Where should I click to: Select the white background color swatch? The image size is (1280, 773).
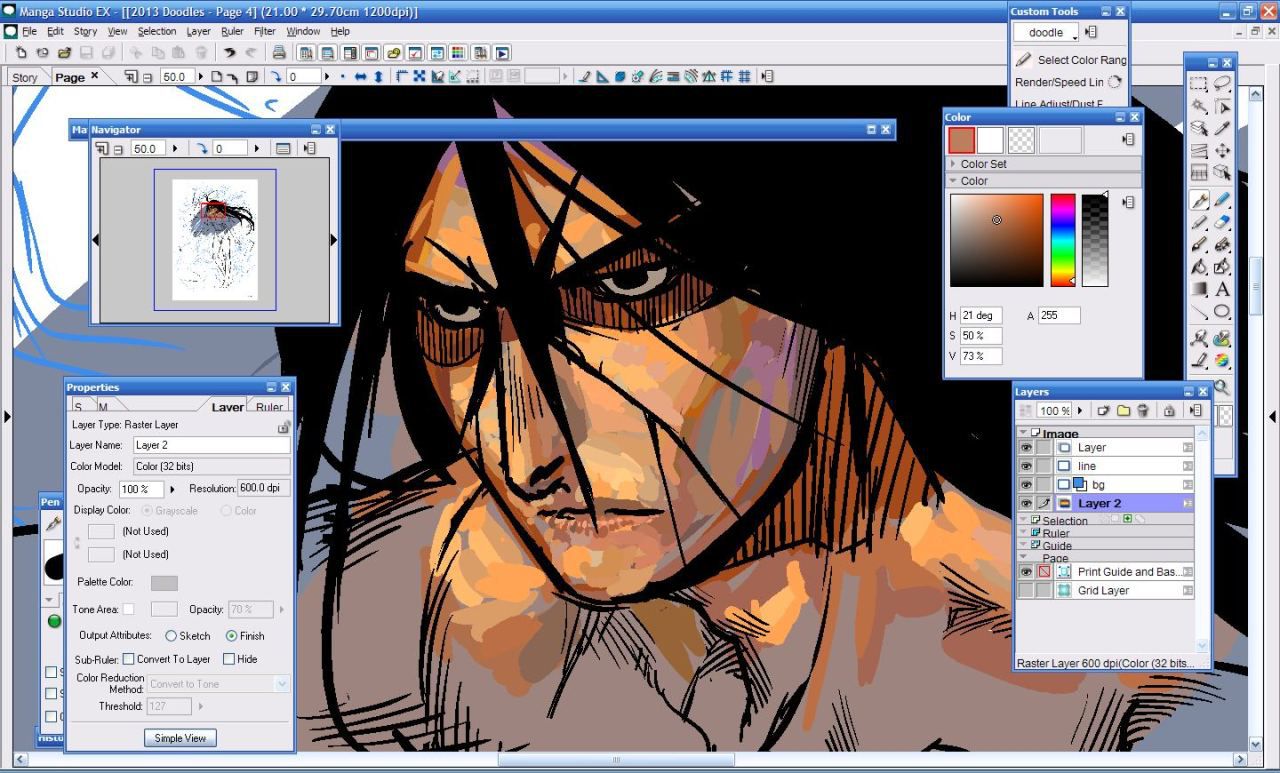(x=990, y=140)
